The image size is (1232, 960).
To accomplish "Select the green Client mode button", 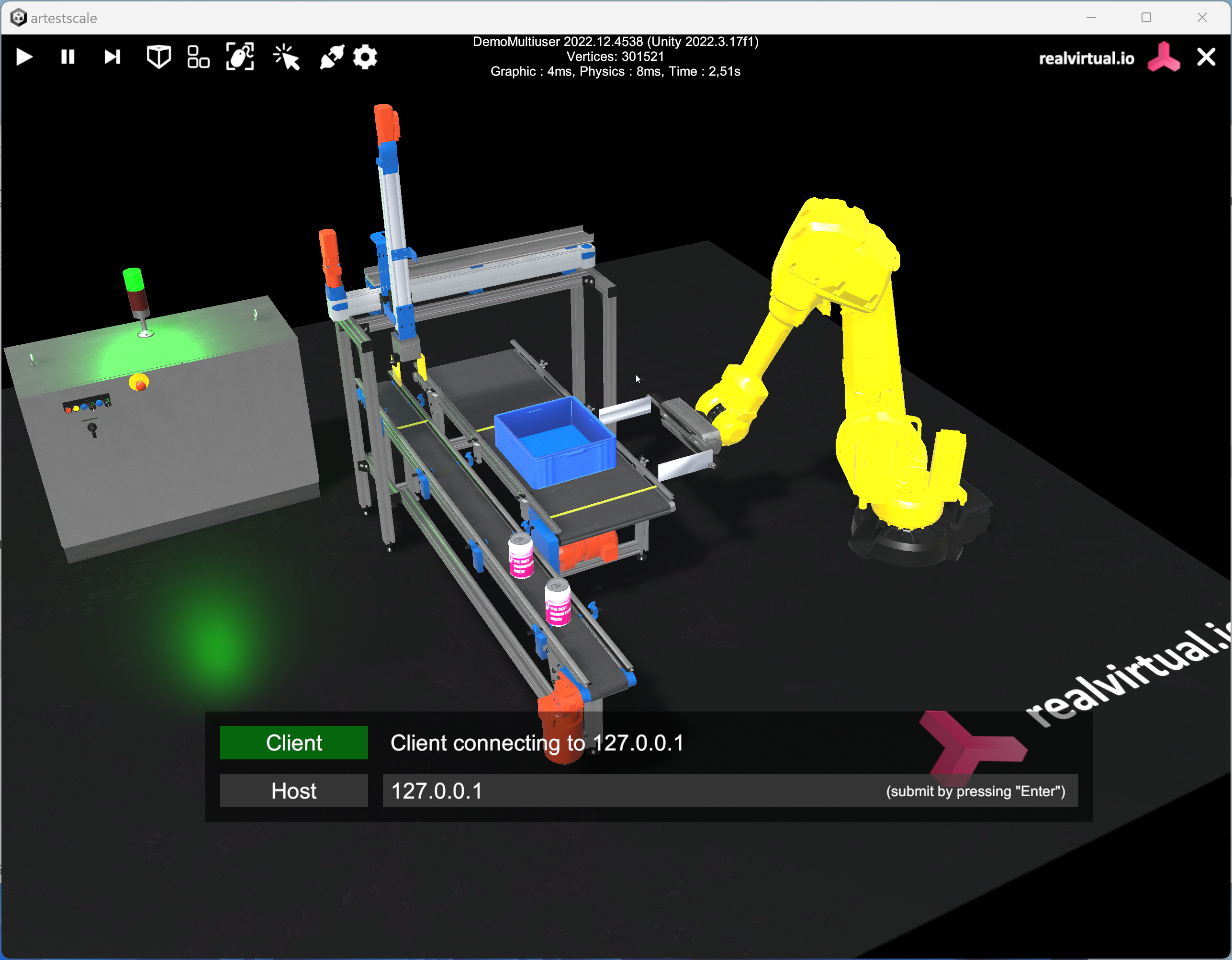I will (294, 743).
